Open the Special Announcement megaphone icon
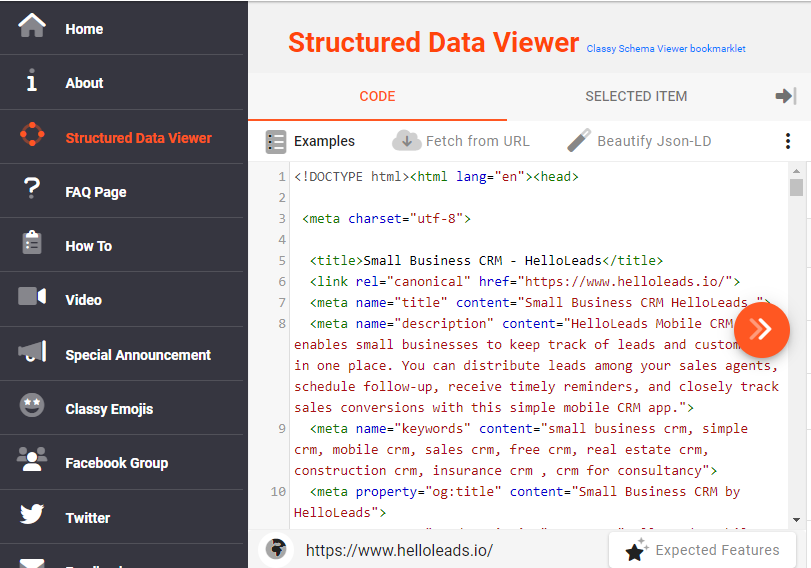 32,353
